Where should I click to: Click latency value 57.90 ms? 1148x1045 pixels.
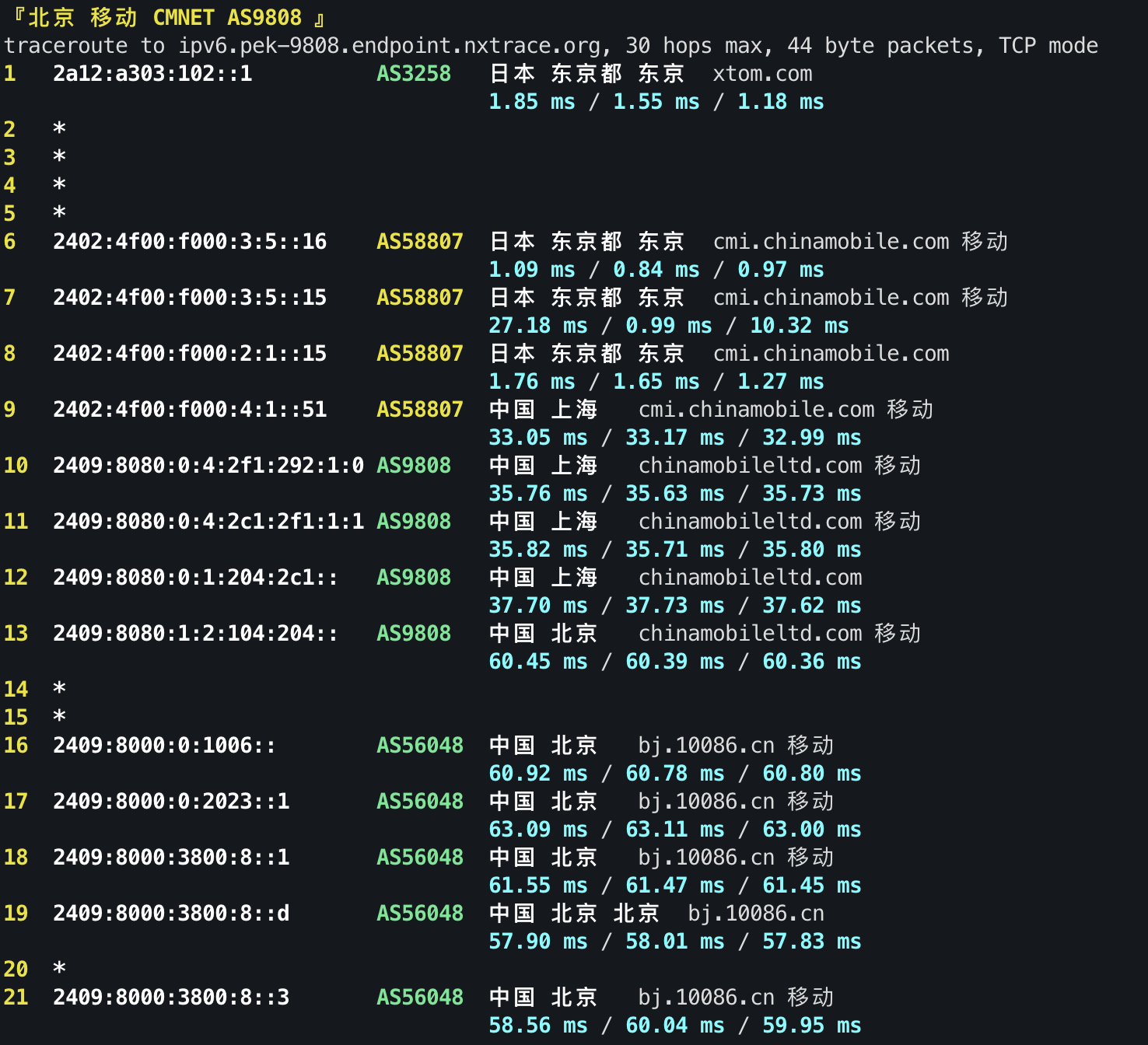(538, 942)
